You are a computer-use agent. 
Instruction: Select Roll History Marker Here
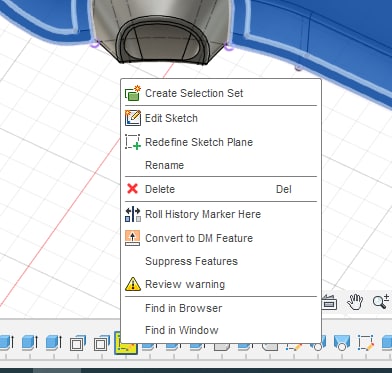click(x=220, y=214)
